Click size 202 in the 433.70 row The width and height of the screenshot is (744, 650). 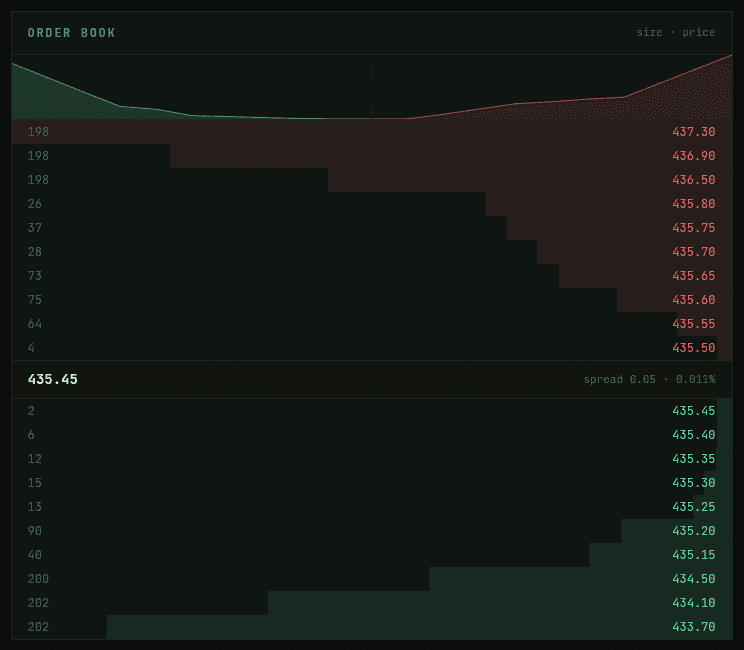[38, 627]
